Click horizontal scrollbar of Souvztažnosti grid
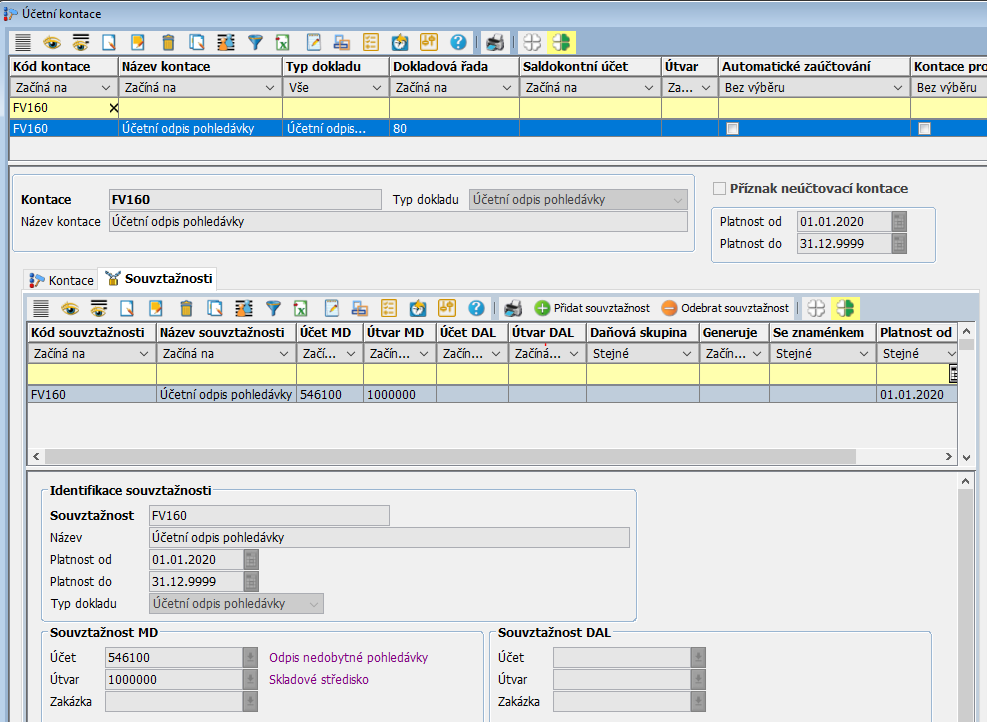 click(450, 456)
